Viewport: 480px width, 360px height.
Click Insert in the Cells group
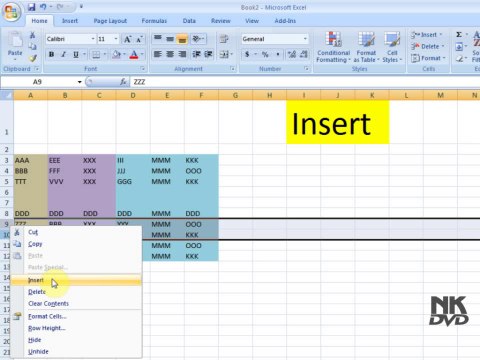coord(427,35)
